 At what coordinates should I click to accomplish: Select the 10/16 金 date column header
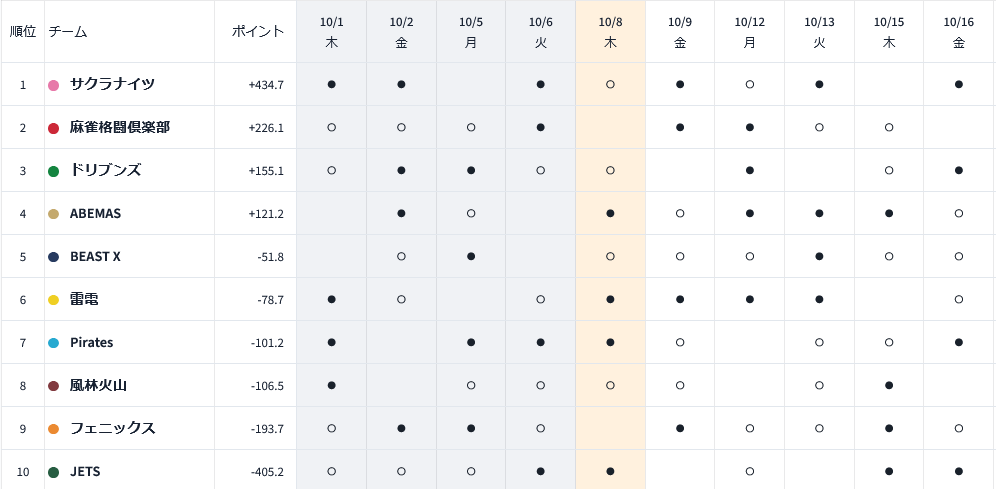pos(959,32)
